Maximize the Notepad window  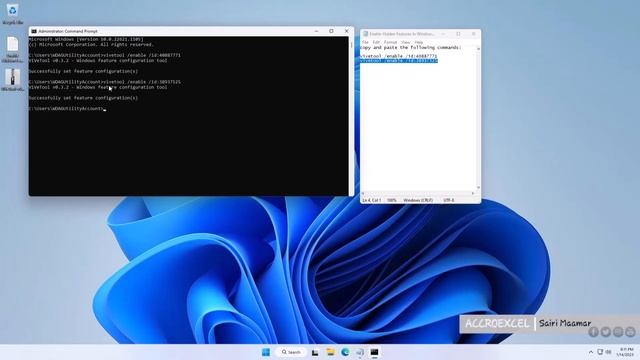click(458, 34)
